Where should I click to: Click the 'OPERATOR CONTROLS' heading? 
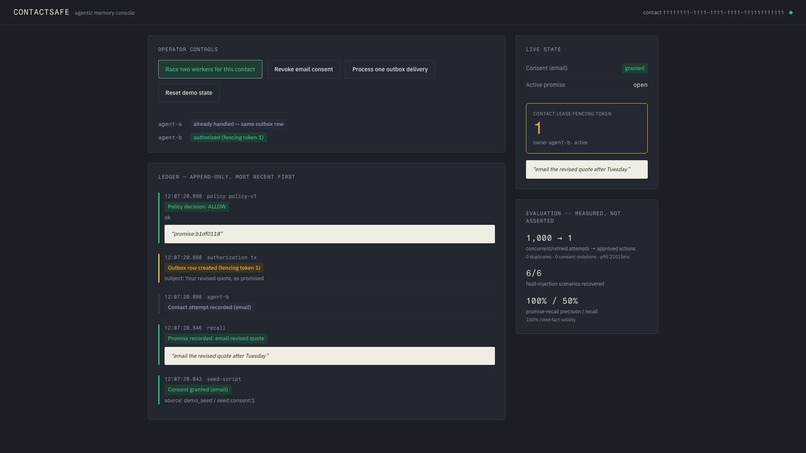[188, 49]
